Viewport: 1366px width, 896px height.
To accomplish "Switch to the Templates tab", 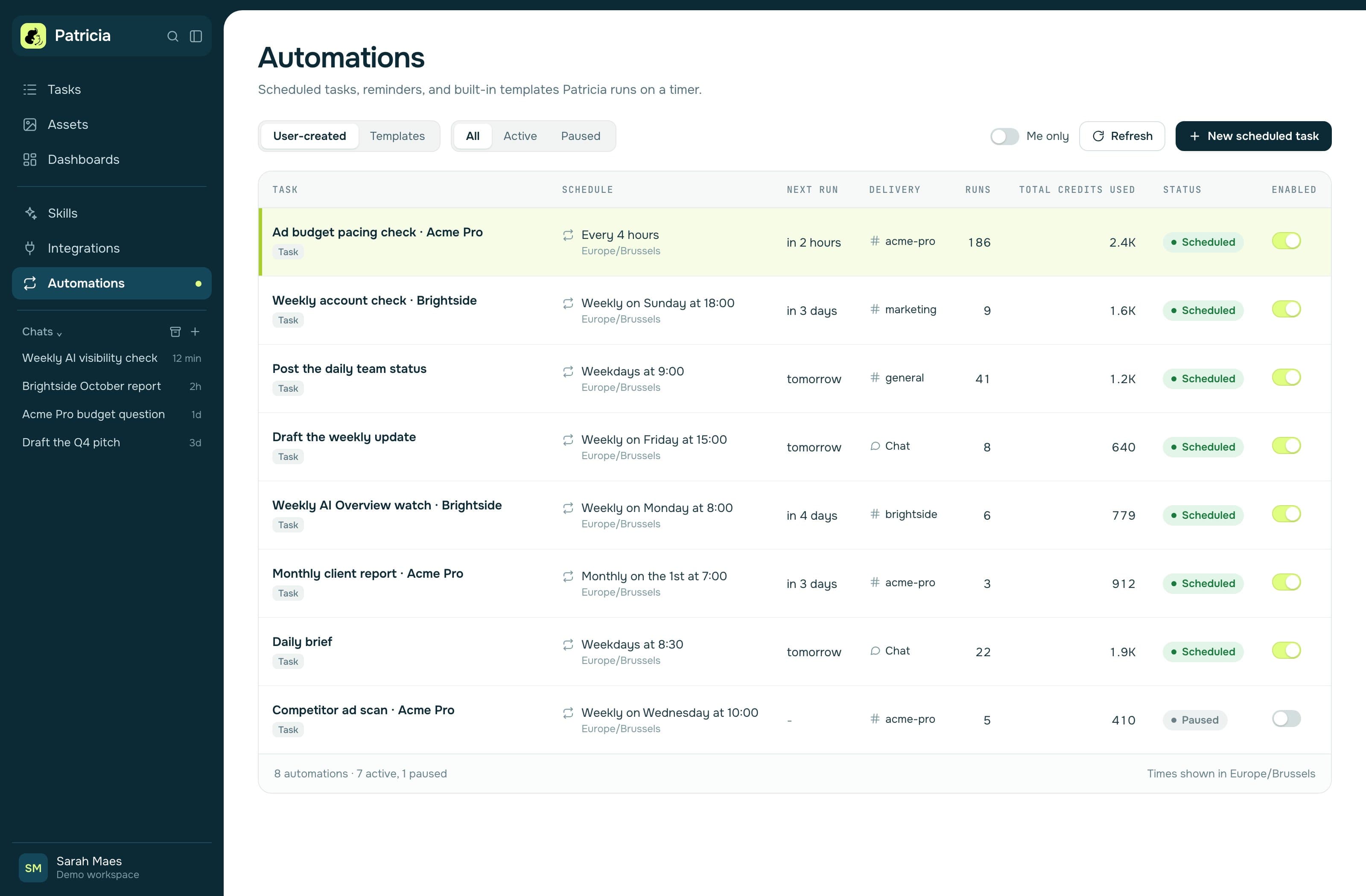I will point(397,136).
